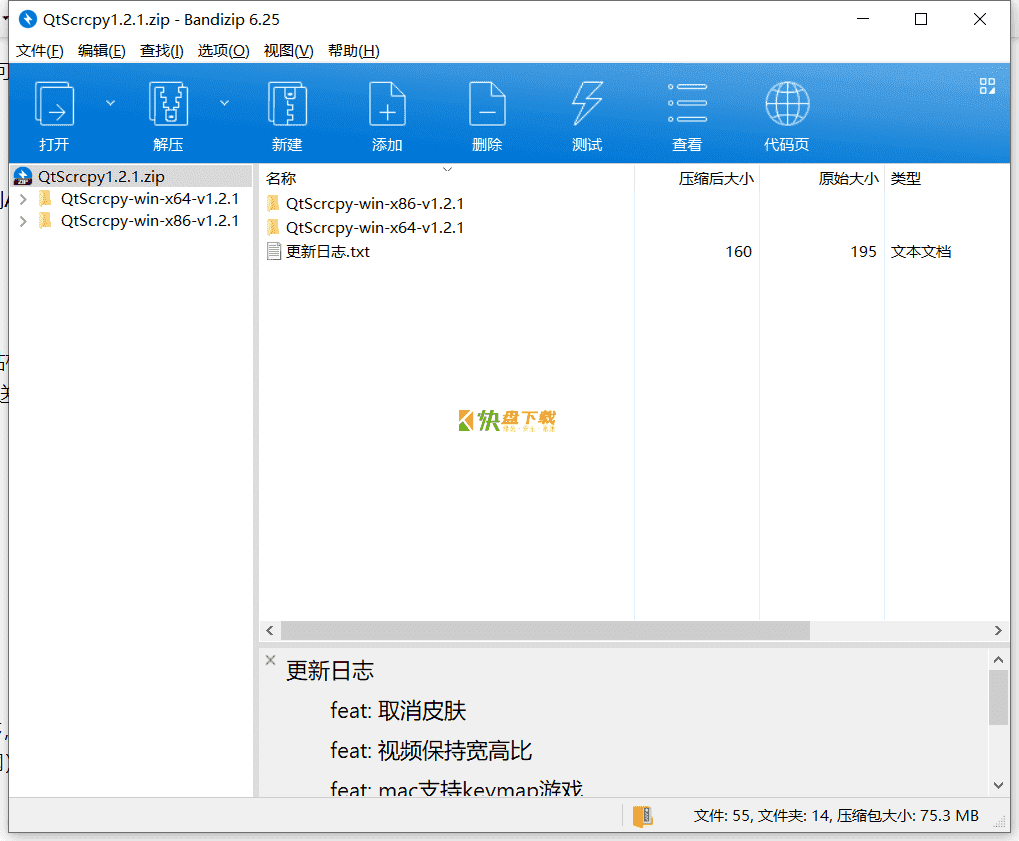Maximize the Bandizip window

(921, 19)
